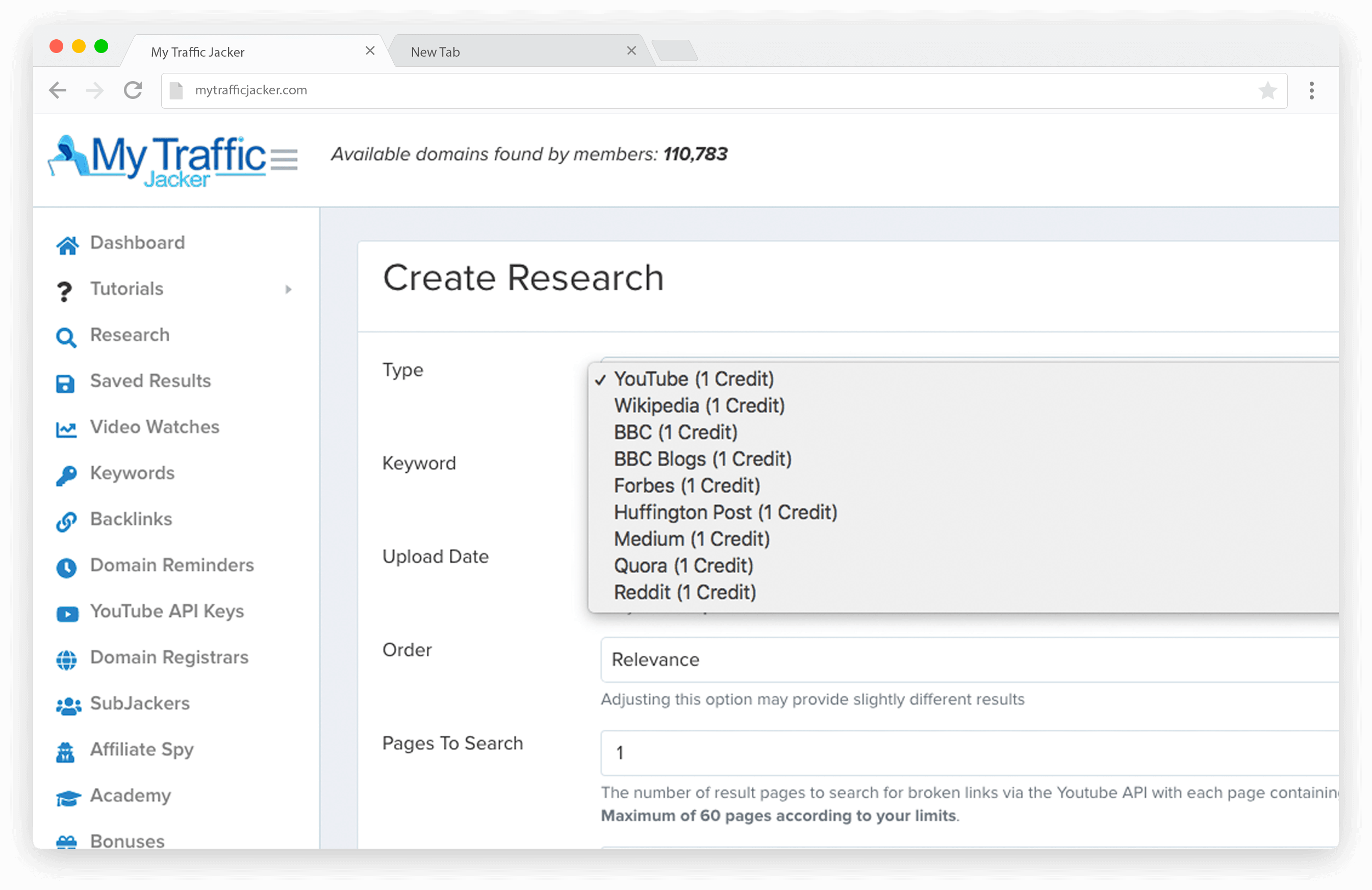The width and height of the screenshot is (1372, 890).
Task: Click the Create Research heading
Action: pos(523,278)
